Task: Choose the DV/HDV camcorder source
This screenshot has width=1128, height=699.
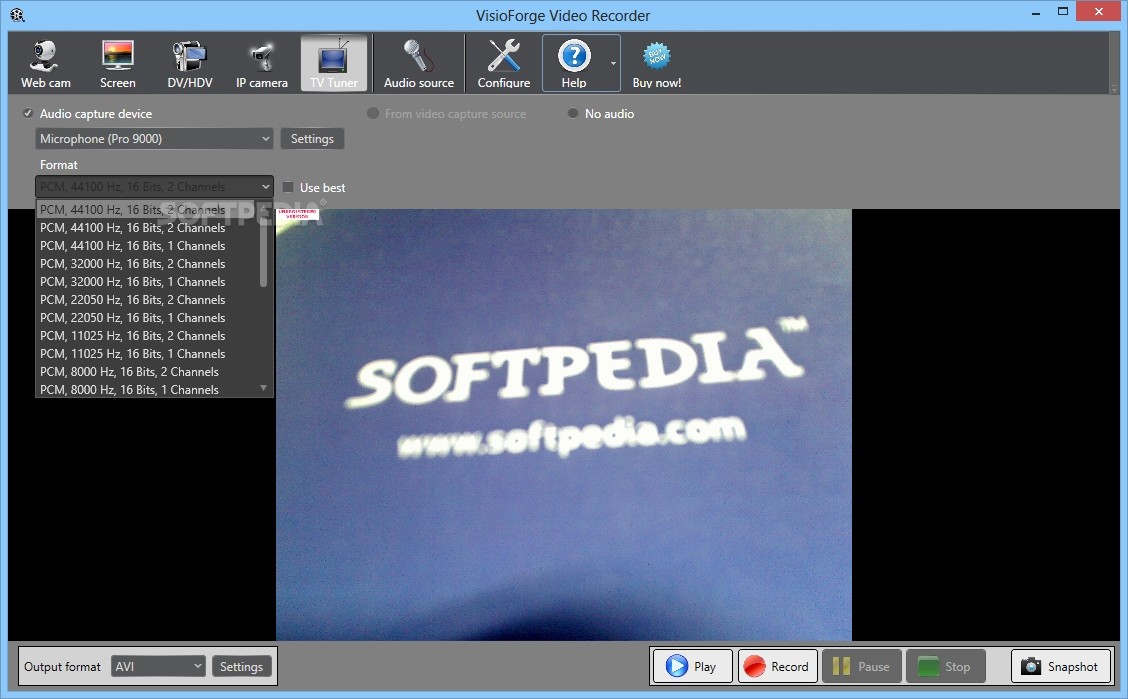Action: (x=190, y=64)
